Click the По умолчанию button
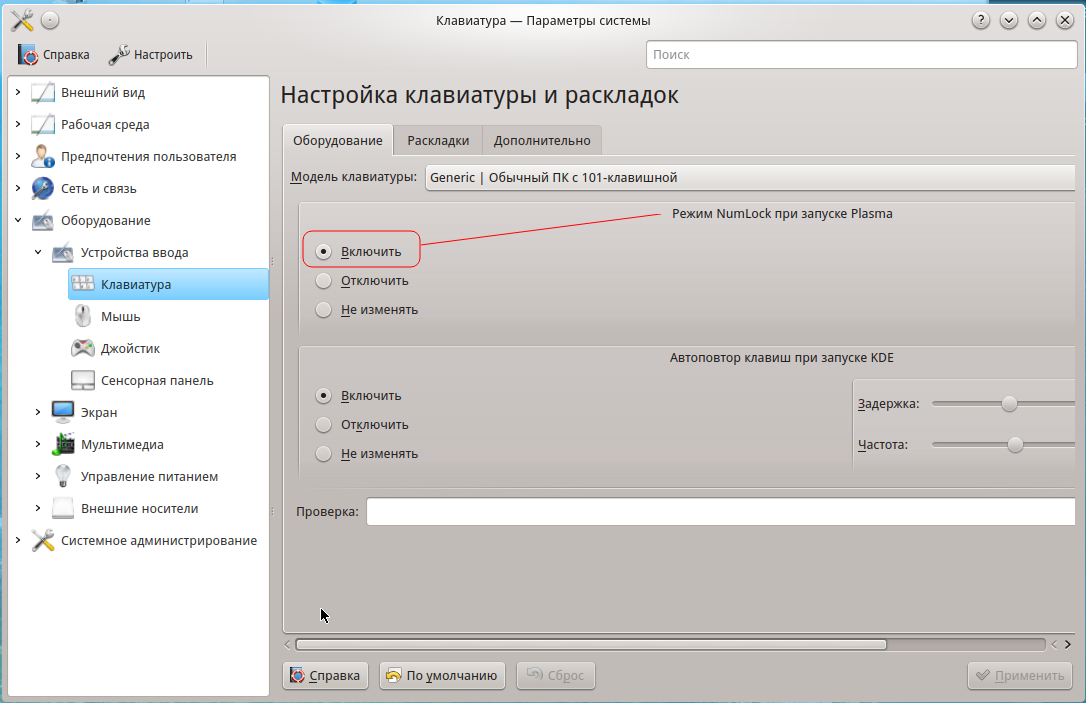This screenshot has height=703, width=1086. 442,675
